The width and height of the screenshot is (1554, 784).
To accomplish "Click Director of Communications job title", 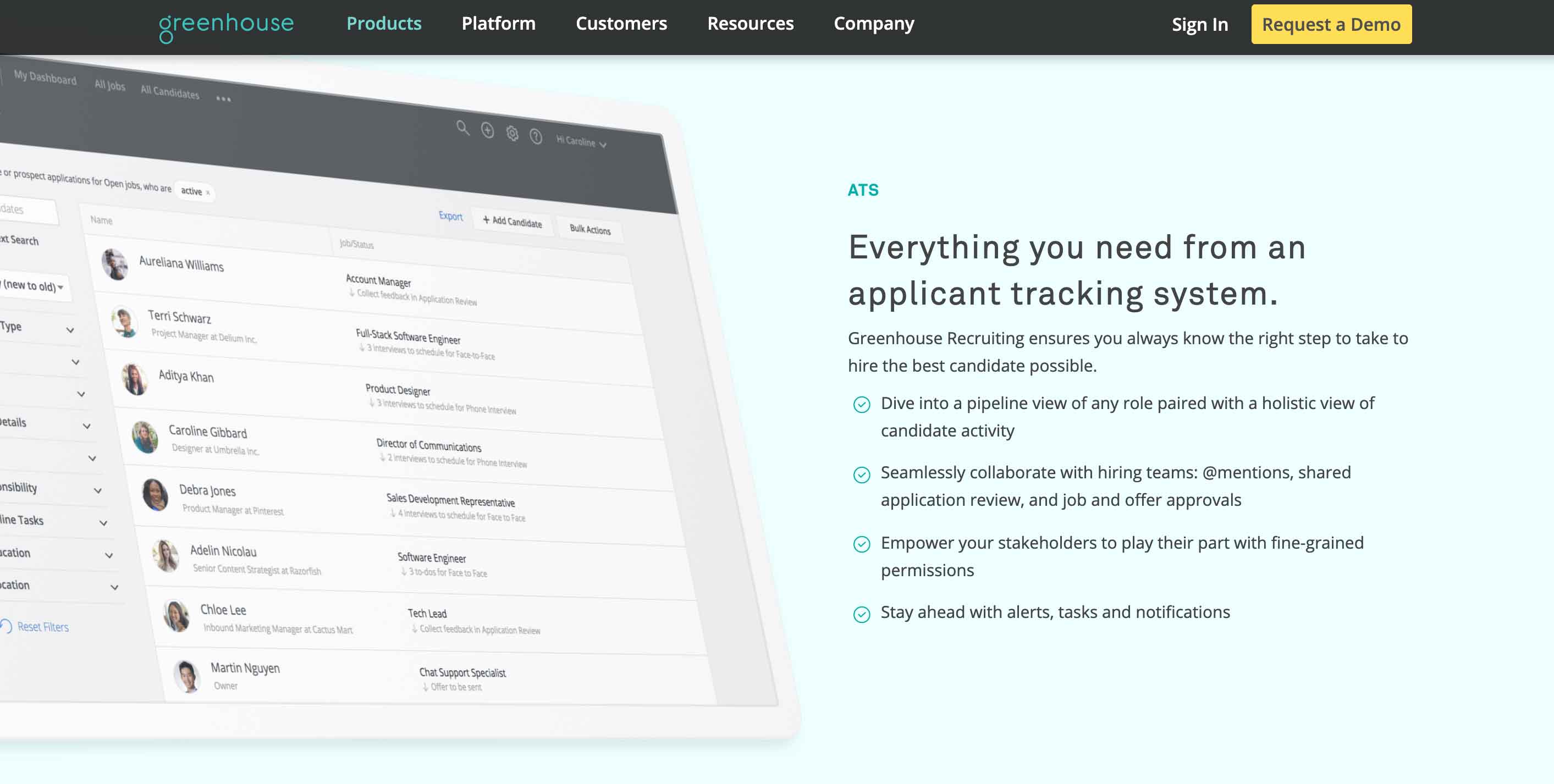I will [429, 445].
